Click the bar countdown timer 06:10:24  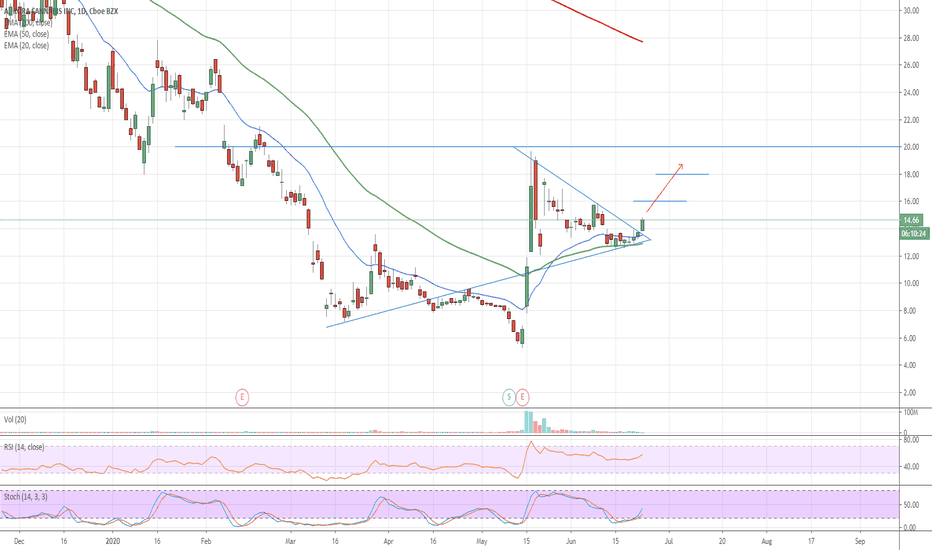(x=914, y=234)
